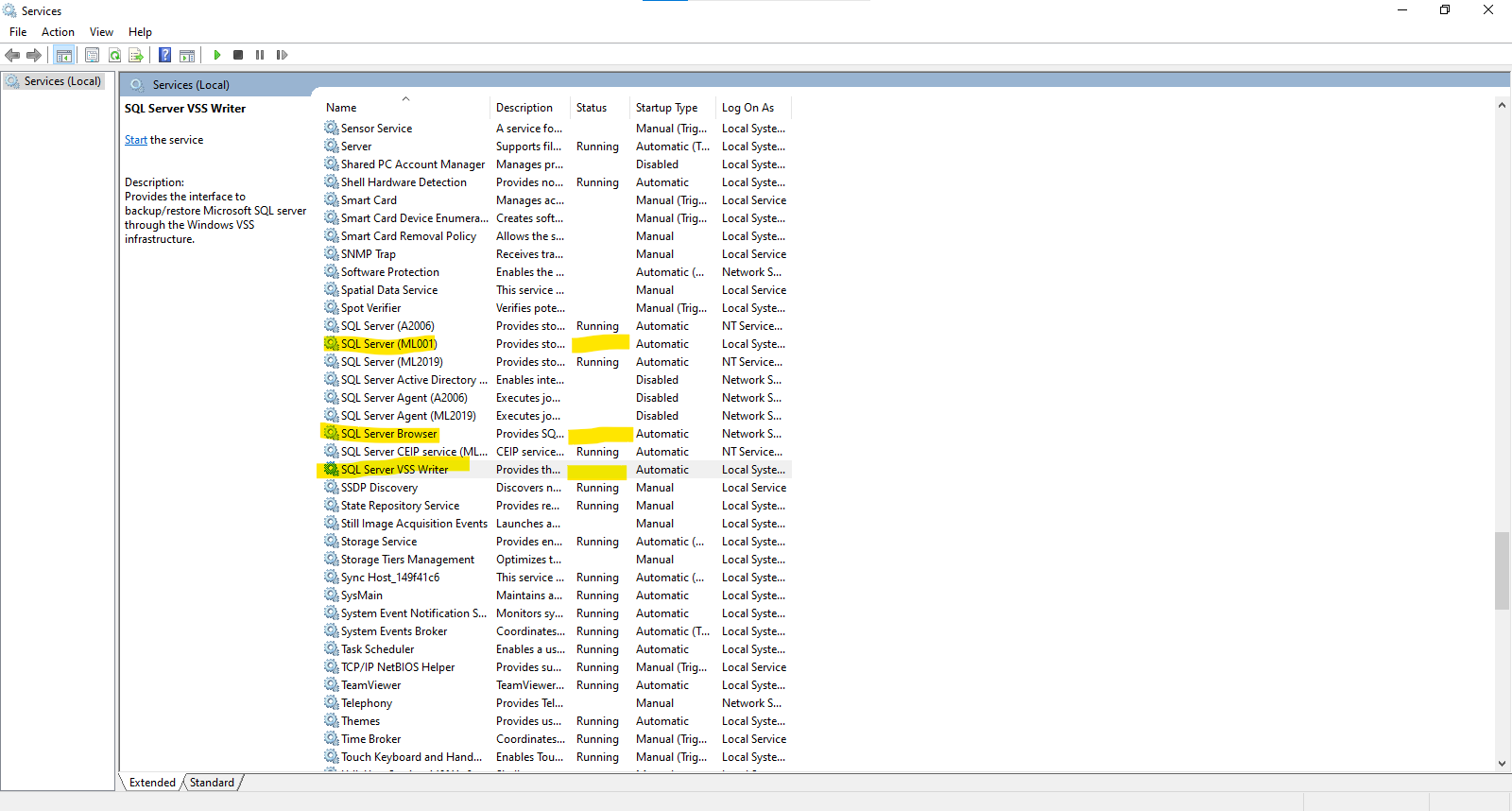Start the service with the green play icon
1512x811 pixels.
(x=217, y=55)
